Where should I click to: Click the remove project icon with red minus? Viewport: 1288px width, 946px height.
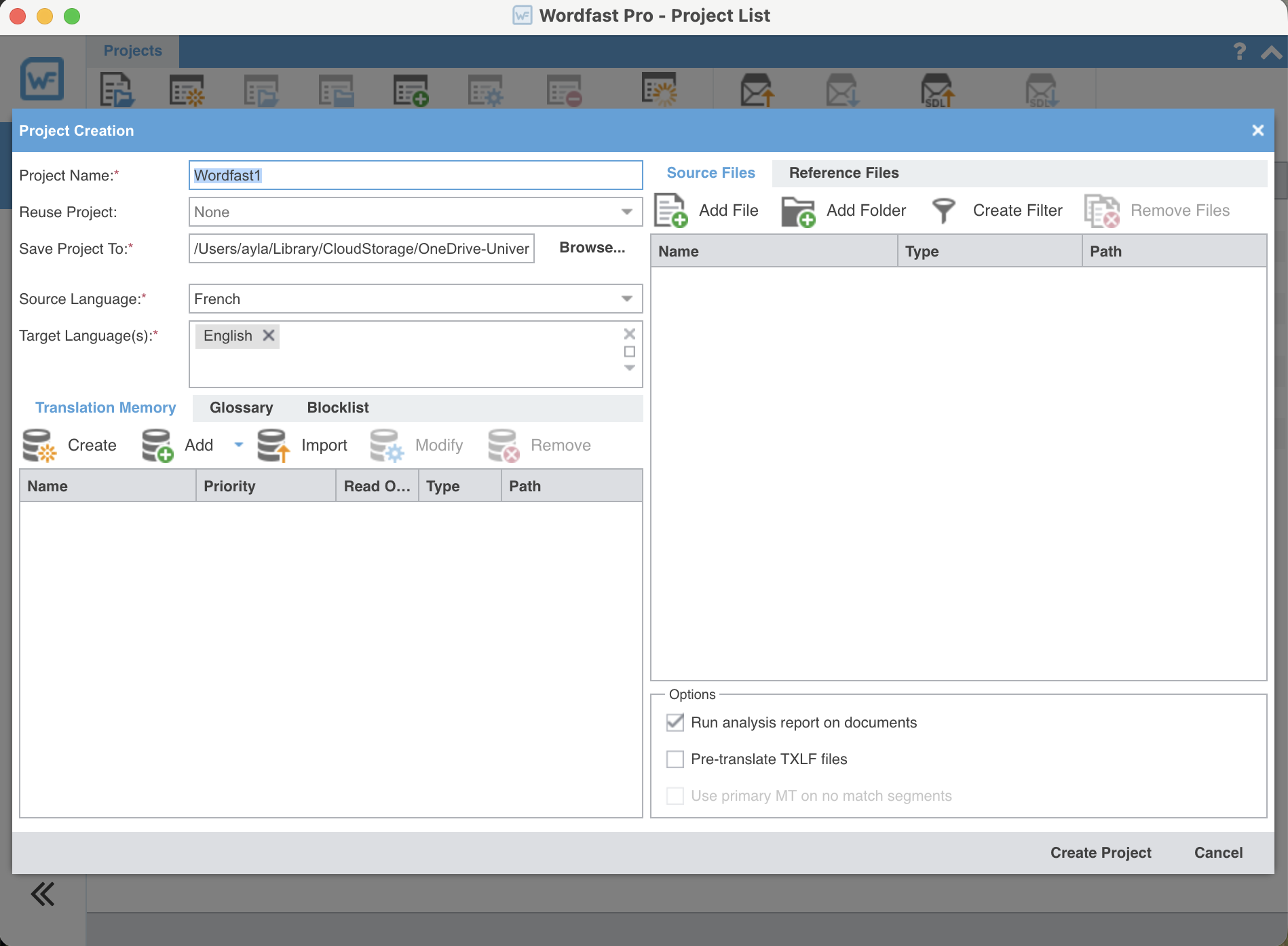(565, 91)
